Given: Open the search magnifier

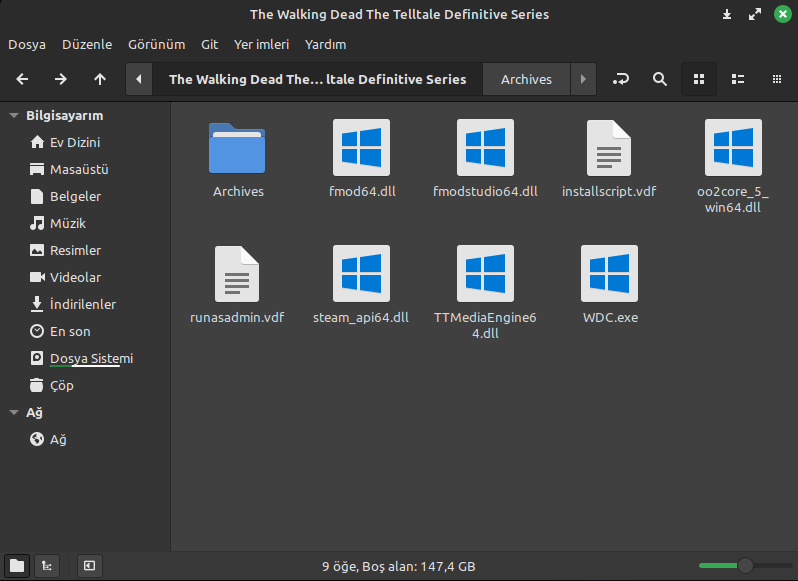Looking at the screenshot, I should pos(660,79).
